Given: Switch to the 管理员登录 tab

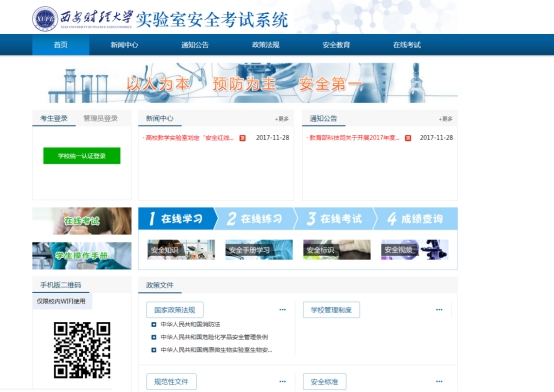Looking at the screenshot, I should coord(100,118).
